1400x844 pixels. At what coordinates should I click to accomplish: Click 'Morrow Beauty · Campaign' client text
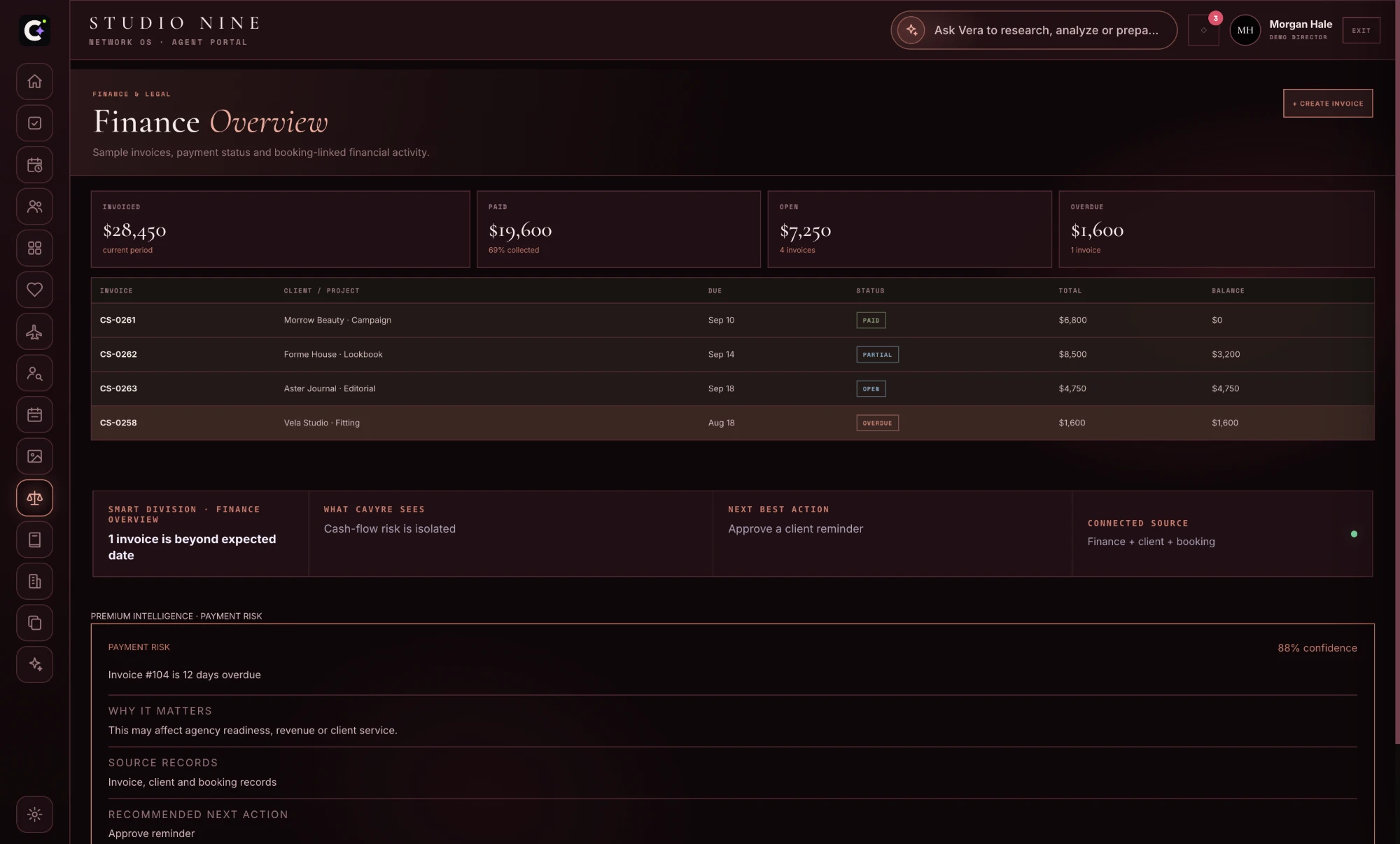pos(337,320)
